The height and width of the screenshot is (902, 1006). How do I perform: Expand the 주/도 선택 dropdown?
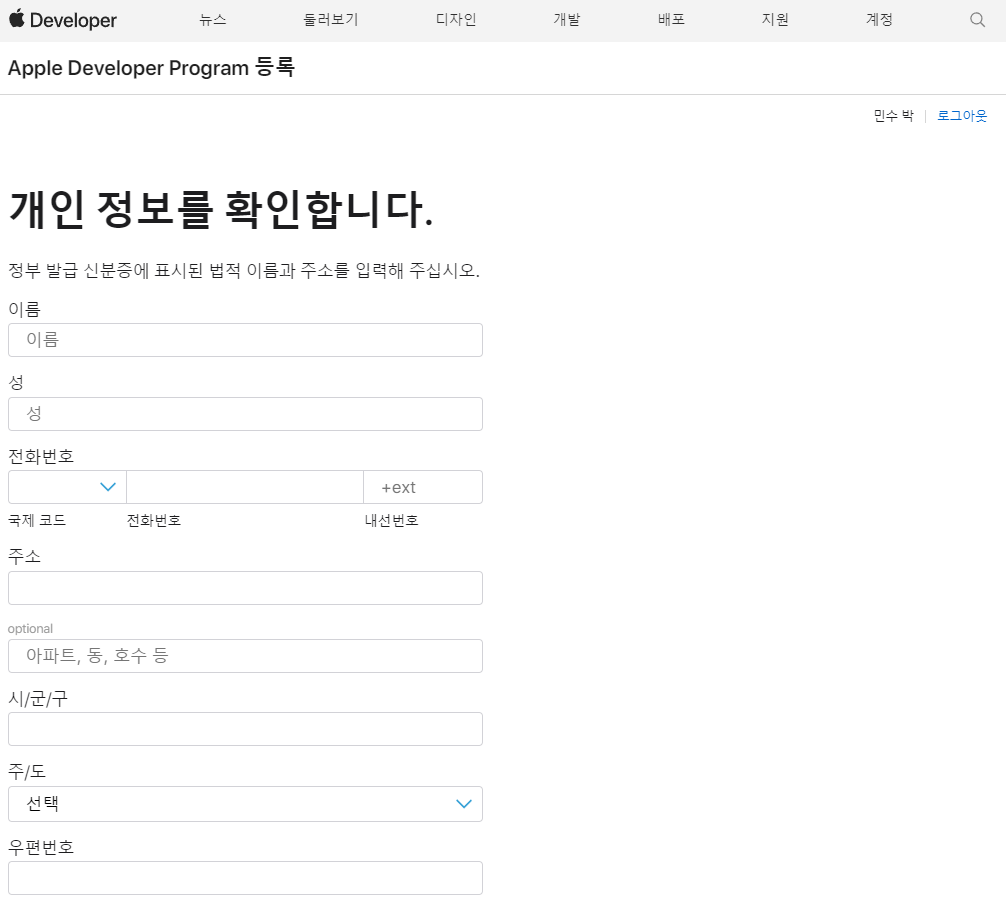tap(245, 804)
